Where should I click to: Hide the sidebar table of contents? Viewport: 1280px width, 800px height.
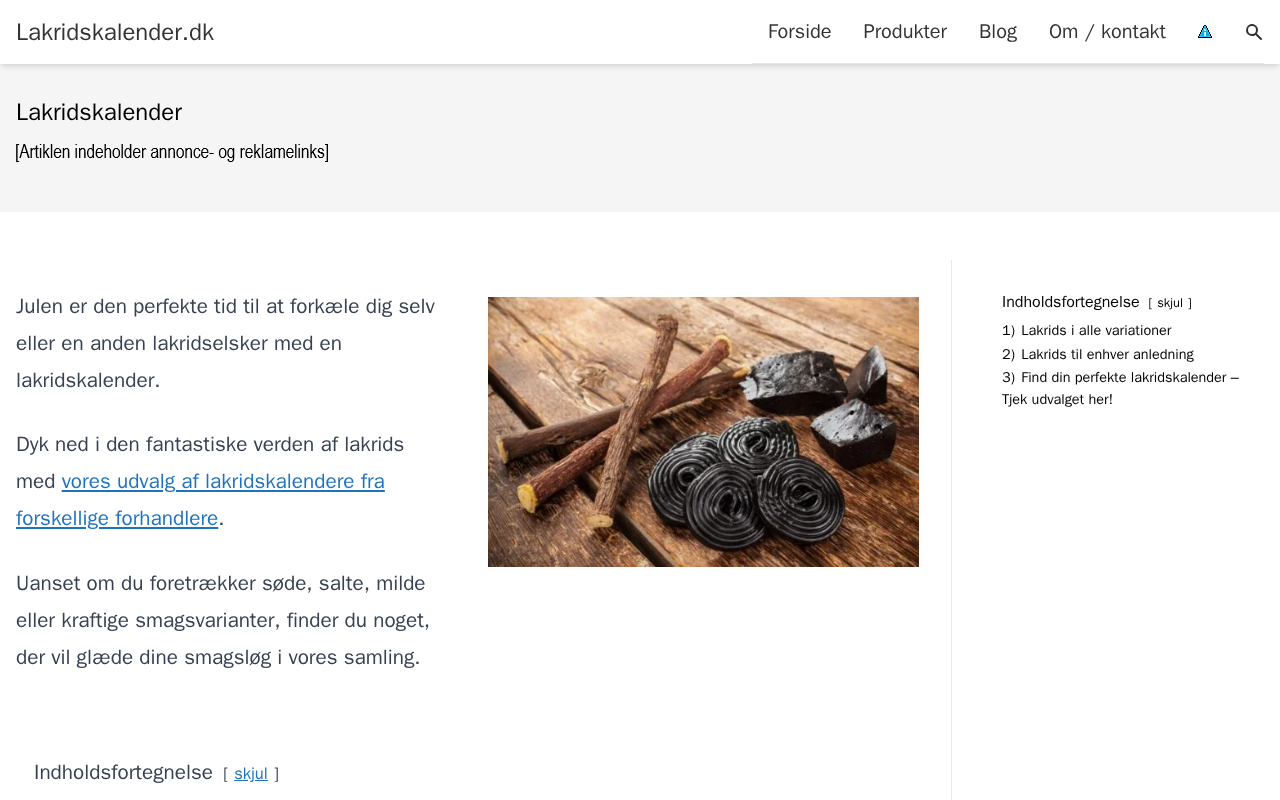(x=1170, y=303)
